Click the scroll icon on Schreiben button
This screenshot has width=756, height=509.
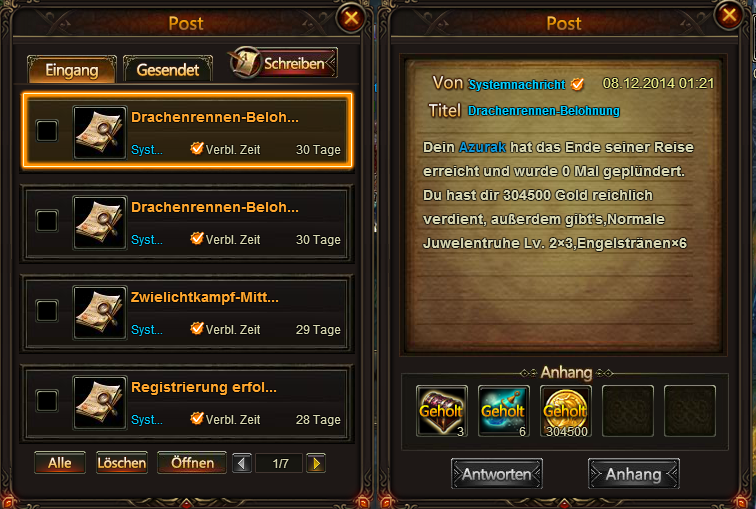click(x=246, y=63)
